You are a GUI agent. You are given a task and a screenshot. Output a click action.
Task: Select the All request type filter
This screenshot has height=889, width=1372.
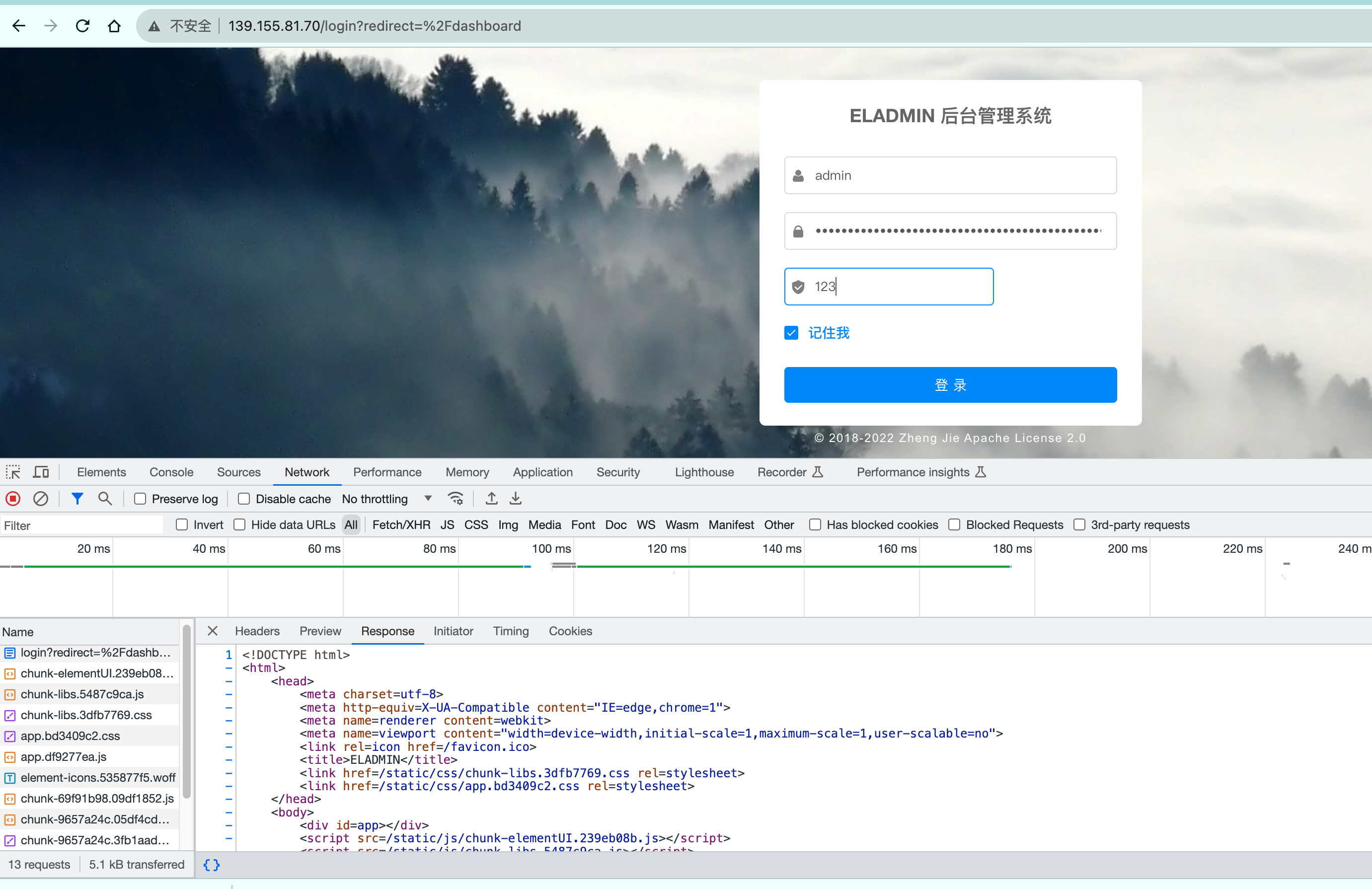click(x=351, y=524)
